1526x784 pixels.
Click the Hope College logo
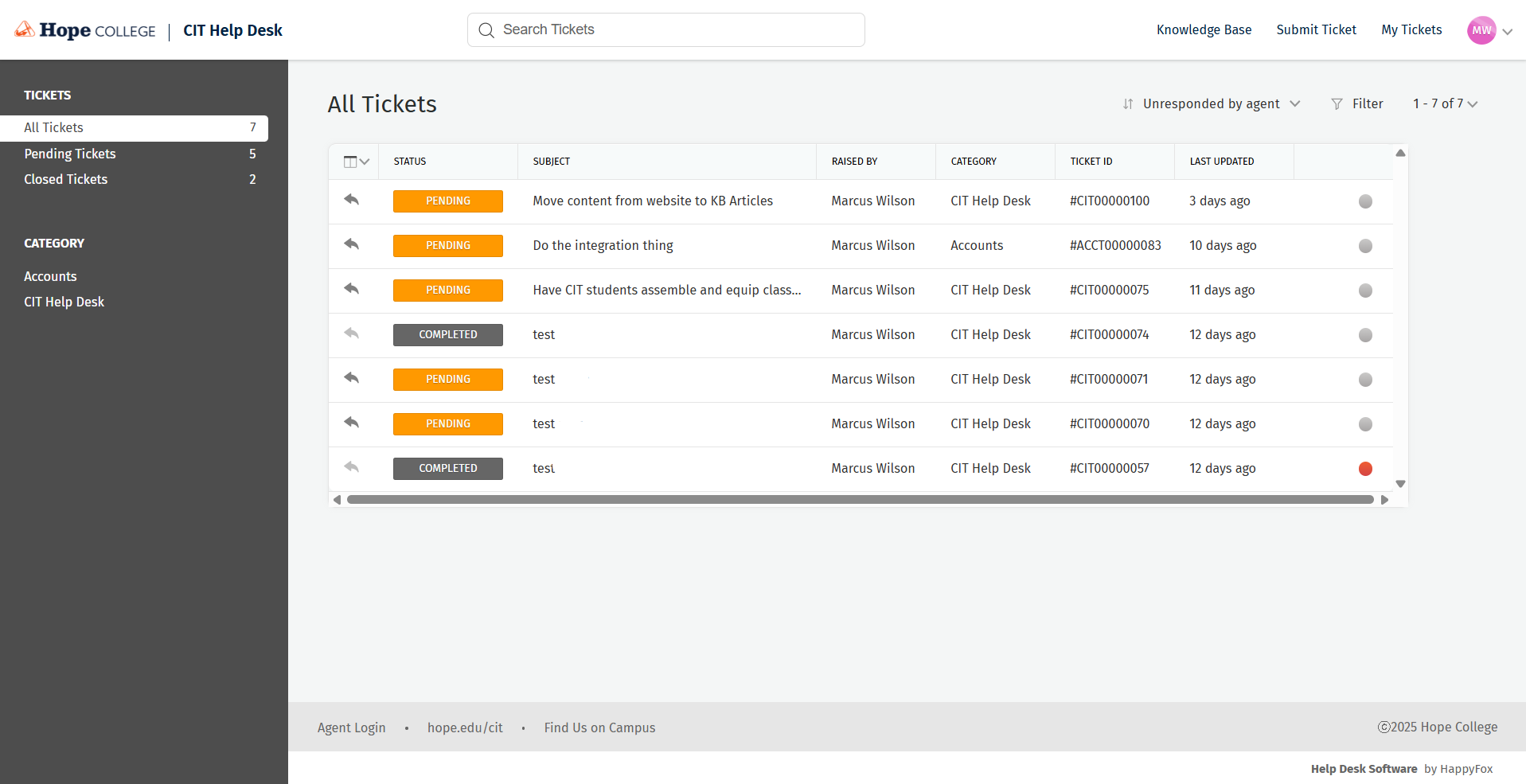coord(85,30)
